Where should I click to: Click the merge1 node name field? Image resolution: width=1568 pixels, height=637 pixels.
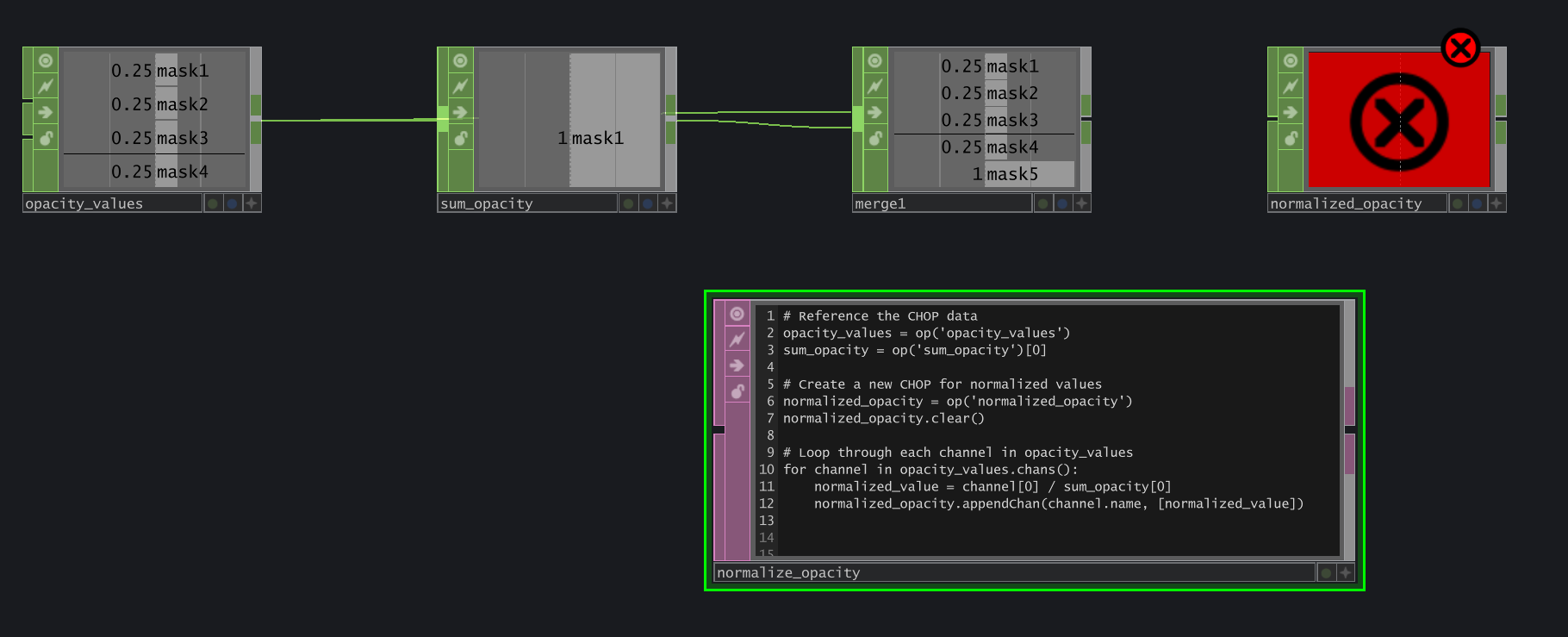[x=941, y=203]
